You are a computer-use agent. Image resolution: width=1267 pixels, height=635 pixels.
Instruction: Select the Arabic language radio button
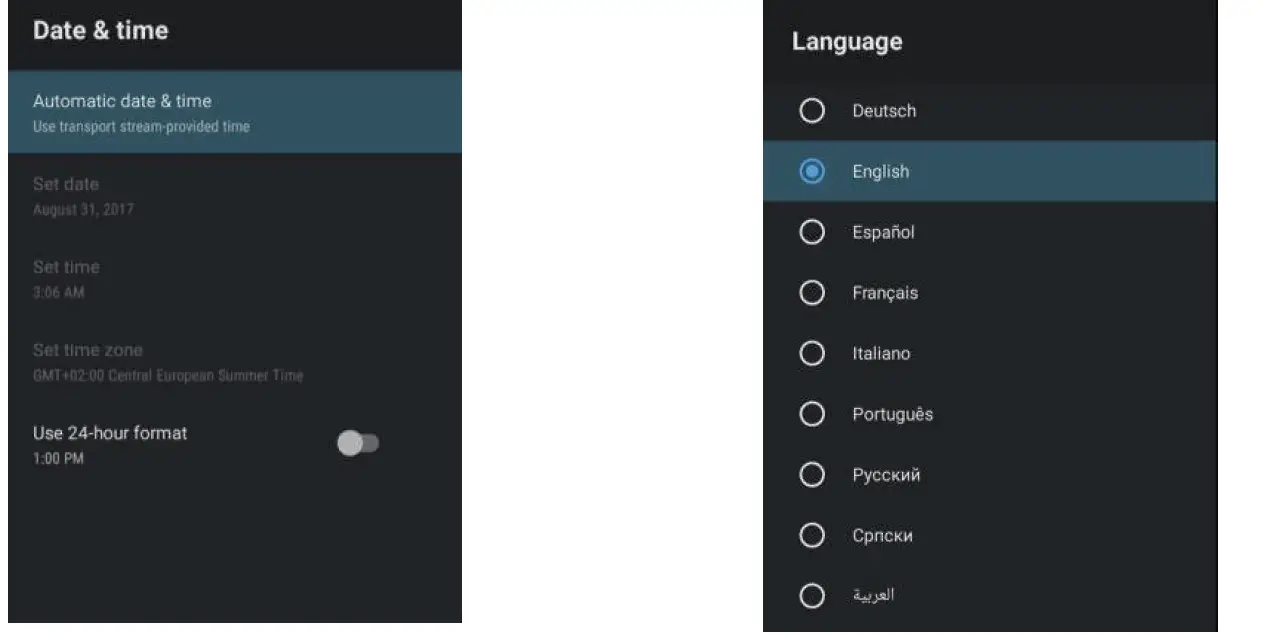(x=812, y=596)
